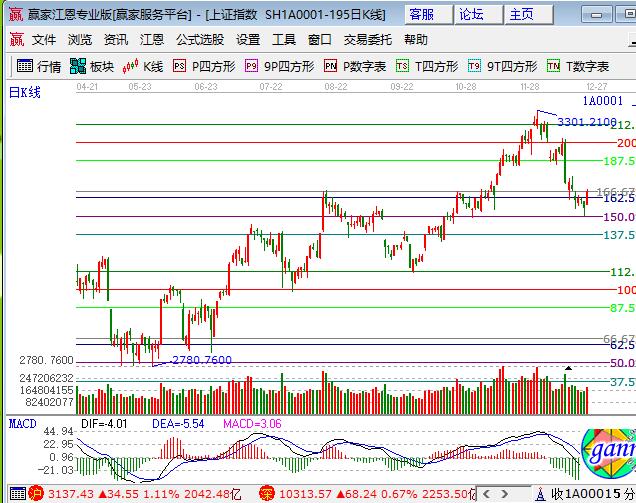The height and width of the screenshot is (503, 636).
Task: Select the T四方形 time square tool
Action: coord(427,66)
